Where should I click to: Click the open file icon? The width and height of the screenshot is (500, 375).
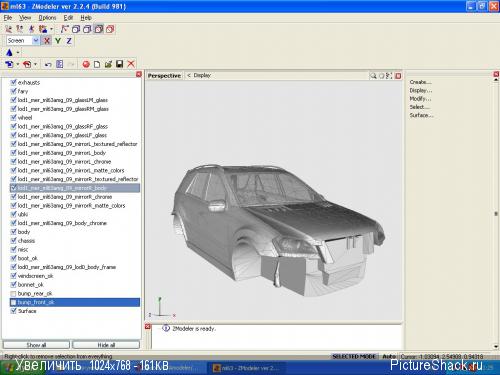tap(108, 64)
